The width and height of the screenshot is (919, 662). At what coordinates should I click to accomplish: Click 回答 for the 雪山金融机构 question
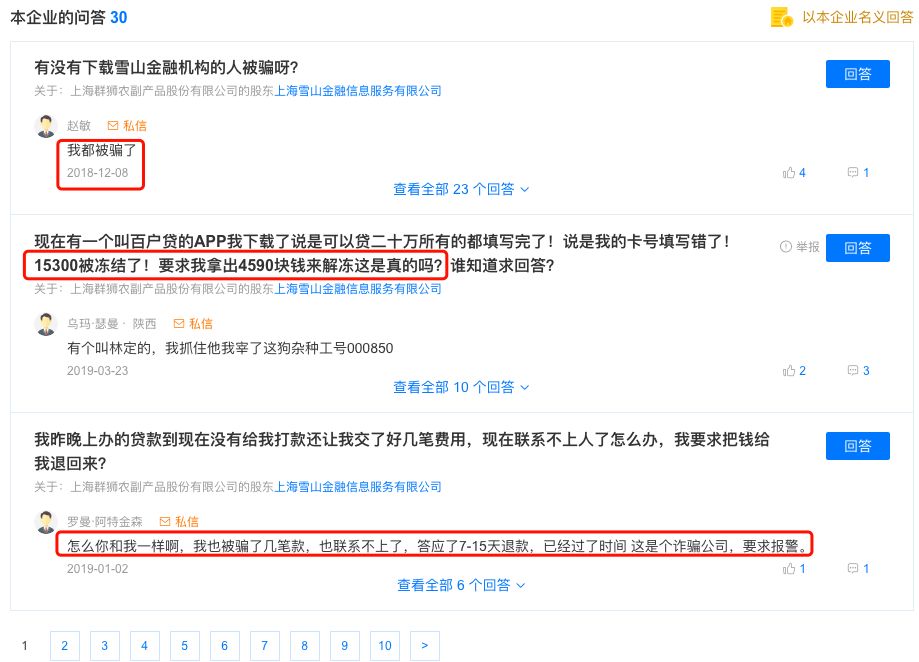(x=857, y=74)
